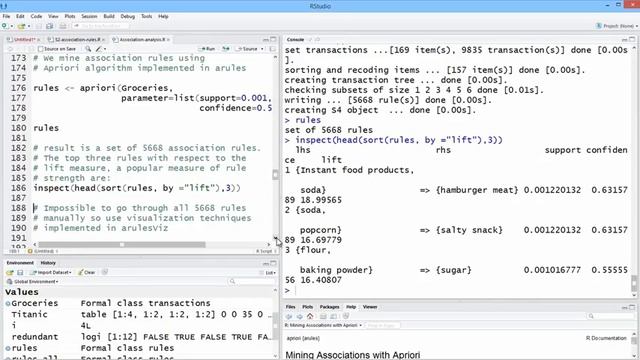Image resolution: width=640 pixels, height=360 pixels.
Task: Click the Code Tools wand icon in editor
Action: click(99, 49)
